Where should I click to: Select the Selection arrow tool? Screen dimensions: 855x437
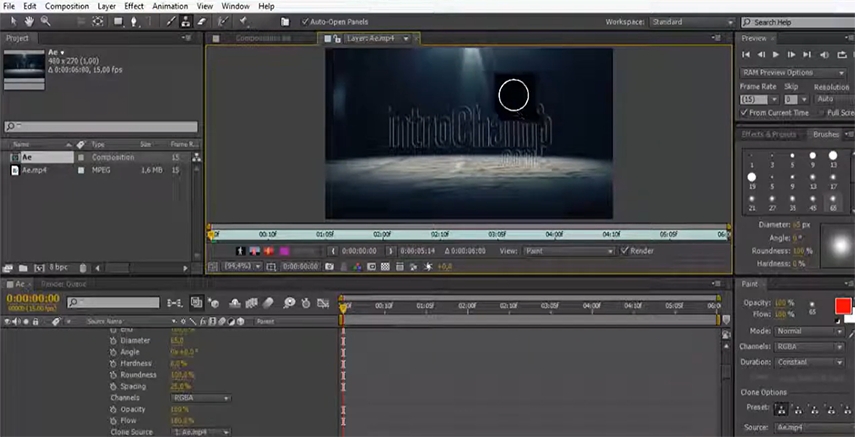coord(14,21)
